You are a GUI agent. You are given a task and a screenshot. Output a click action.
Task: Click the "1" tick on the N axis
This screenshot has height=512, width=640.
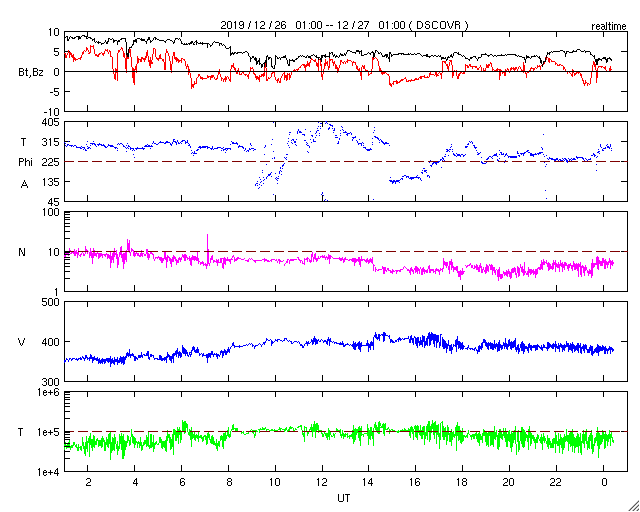click(x=57, y=292)
